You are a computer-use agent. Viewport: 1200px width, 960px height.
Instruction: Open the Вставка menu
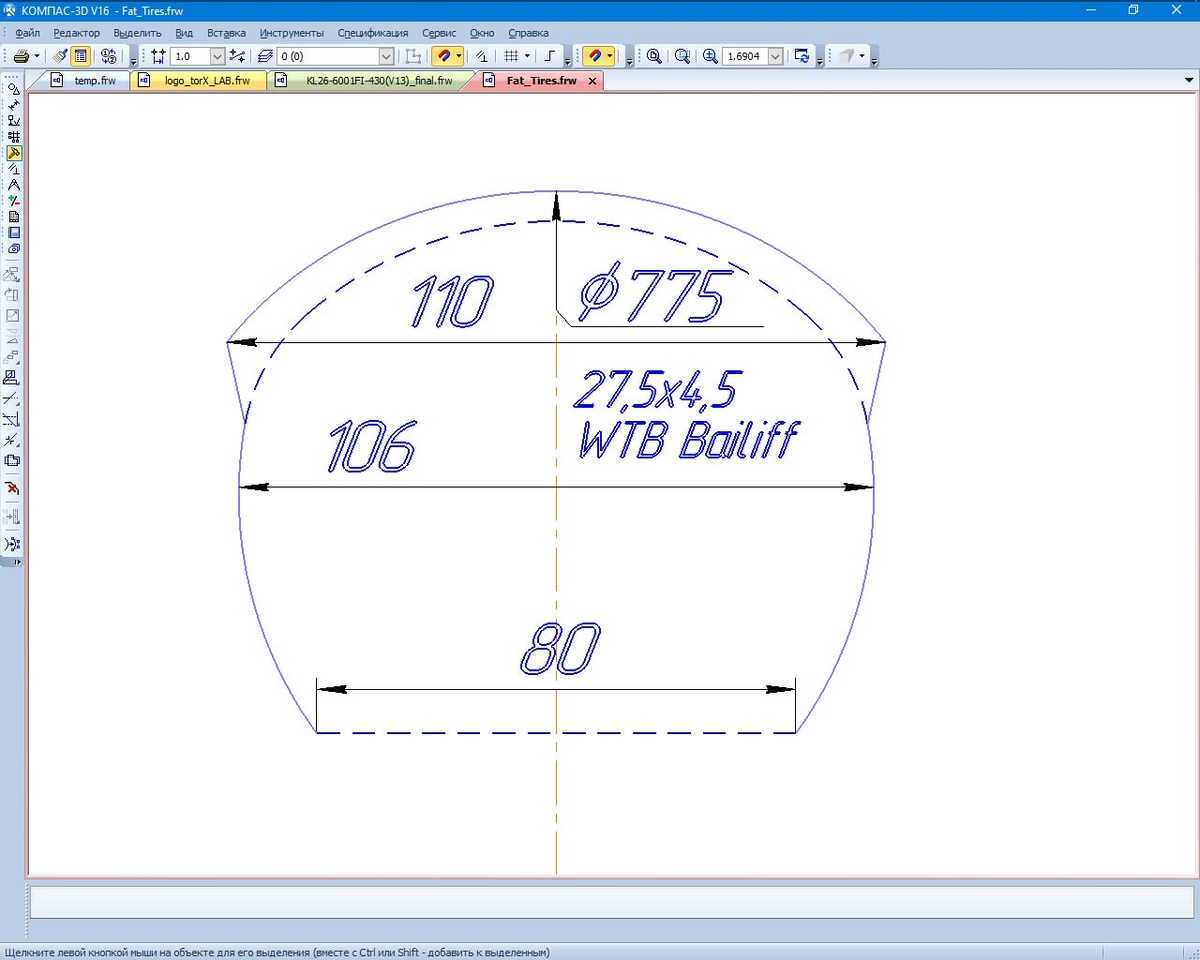(x=226, y=33)
